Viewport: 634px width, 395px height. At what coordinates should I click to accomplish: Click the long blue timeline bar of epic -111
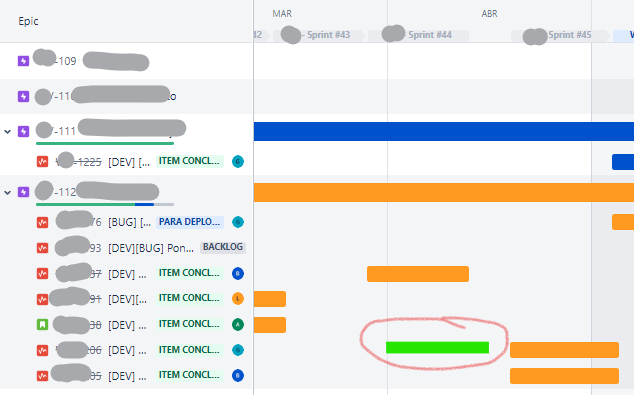pos(444,131)
